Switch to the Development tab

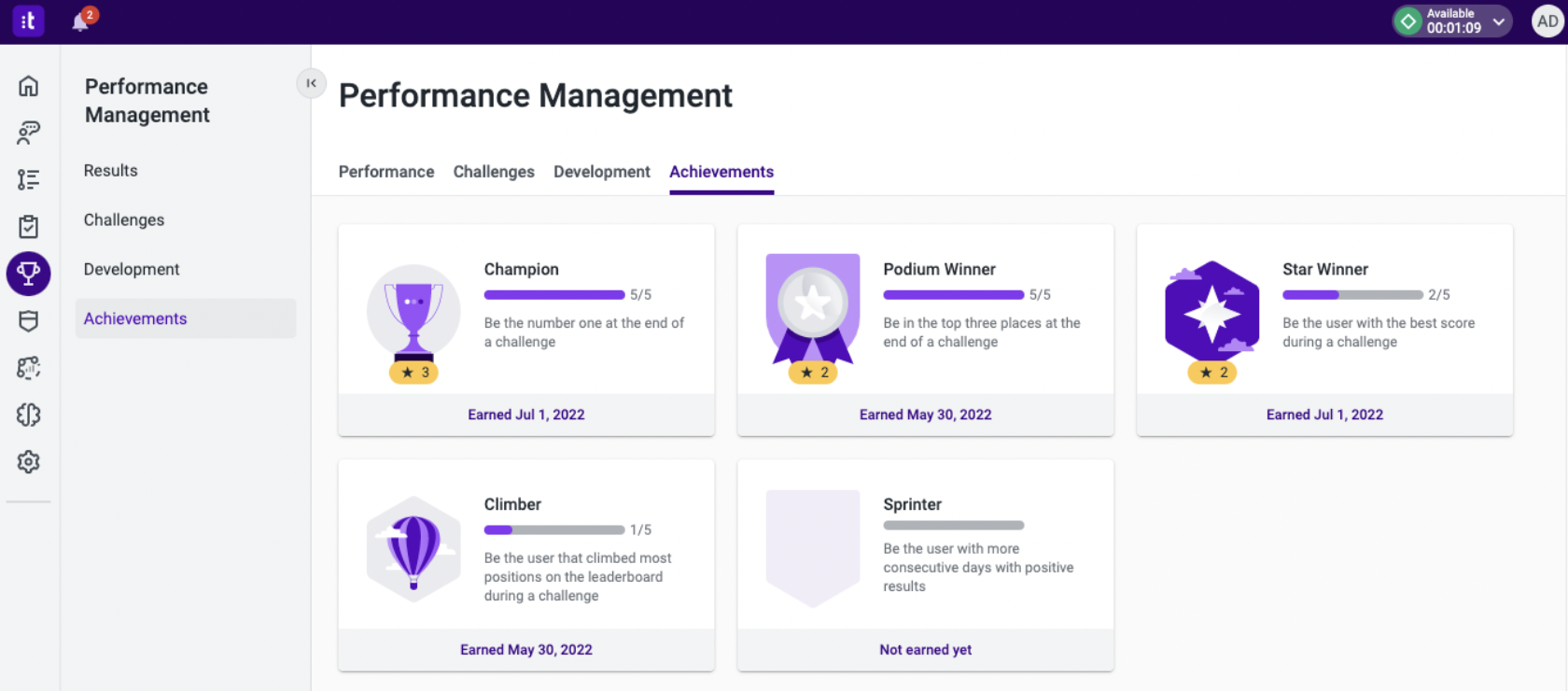point(602,172)
